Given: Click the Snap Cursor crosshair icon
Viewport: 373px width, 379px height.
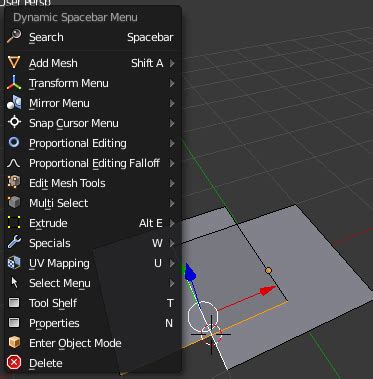Looking at the screenshot, I should coord(14,122).
